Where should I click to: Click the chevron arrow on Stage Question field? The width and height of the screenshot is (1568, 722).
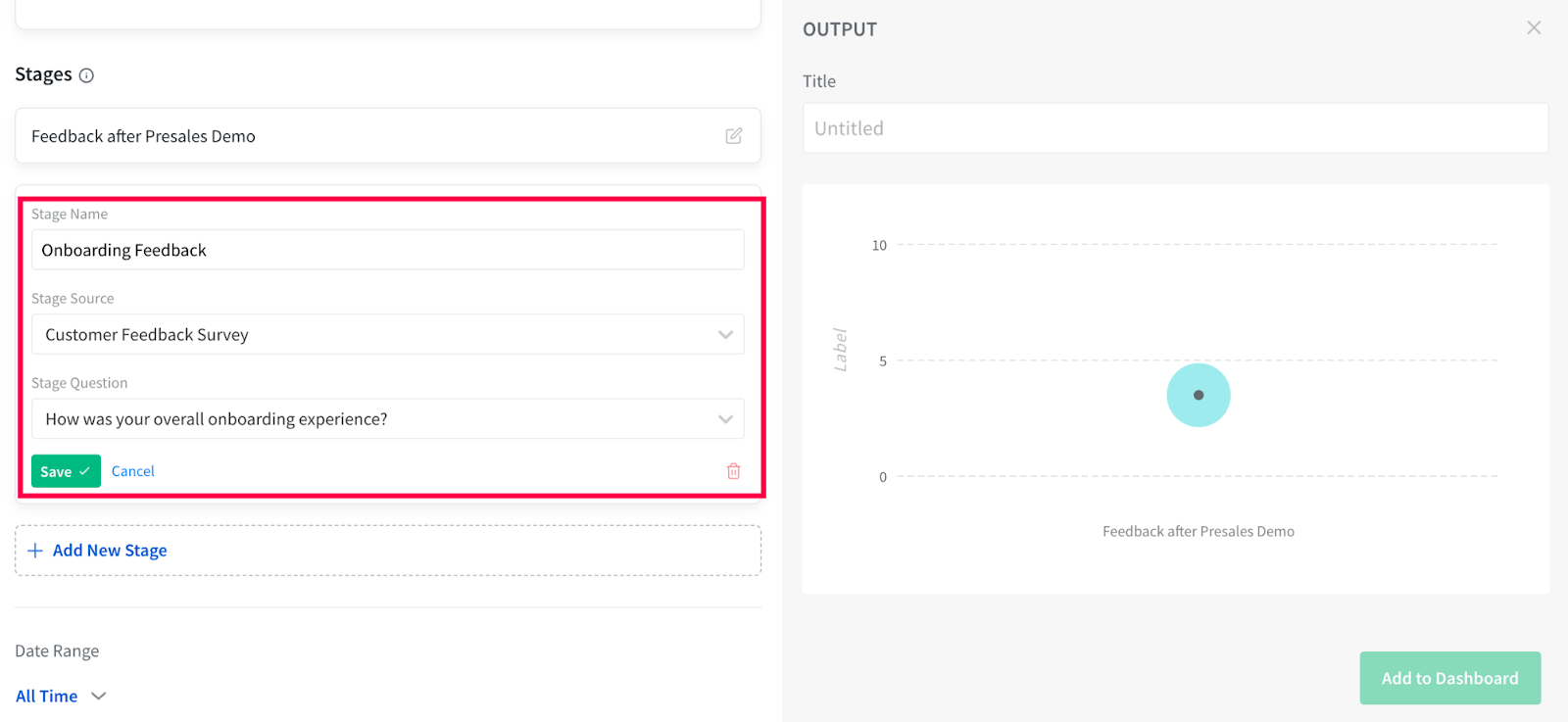pyautogui.click(x=725, y=419)
